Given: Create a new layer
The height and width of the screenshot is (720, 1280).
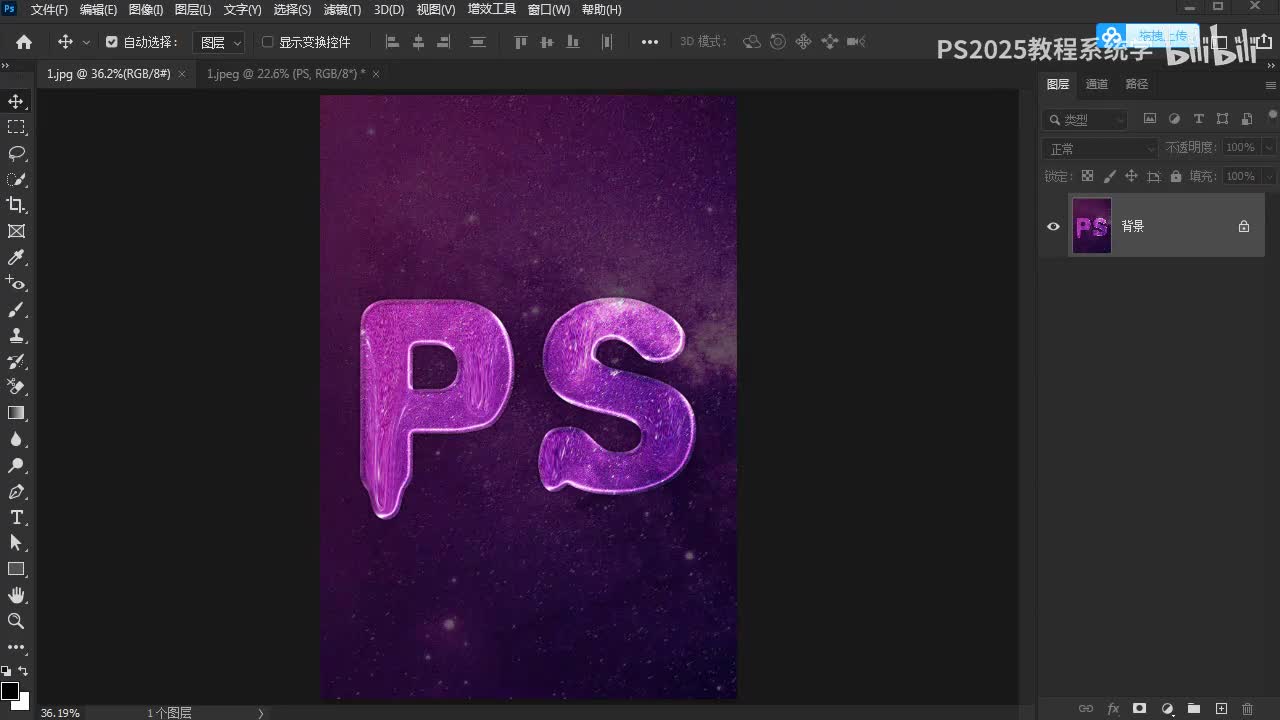Looking at the screenshot, I should click(x=1221, y=709).
